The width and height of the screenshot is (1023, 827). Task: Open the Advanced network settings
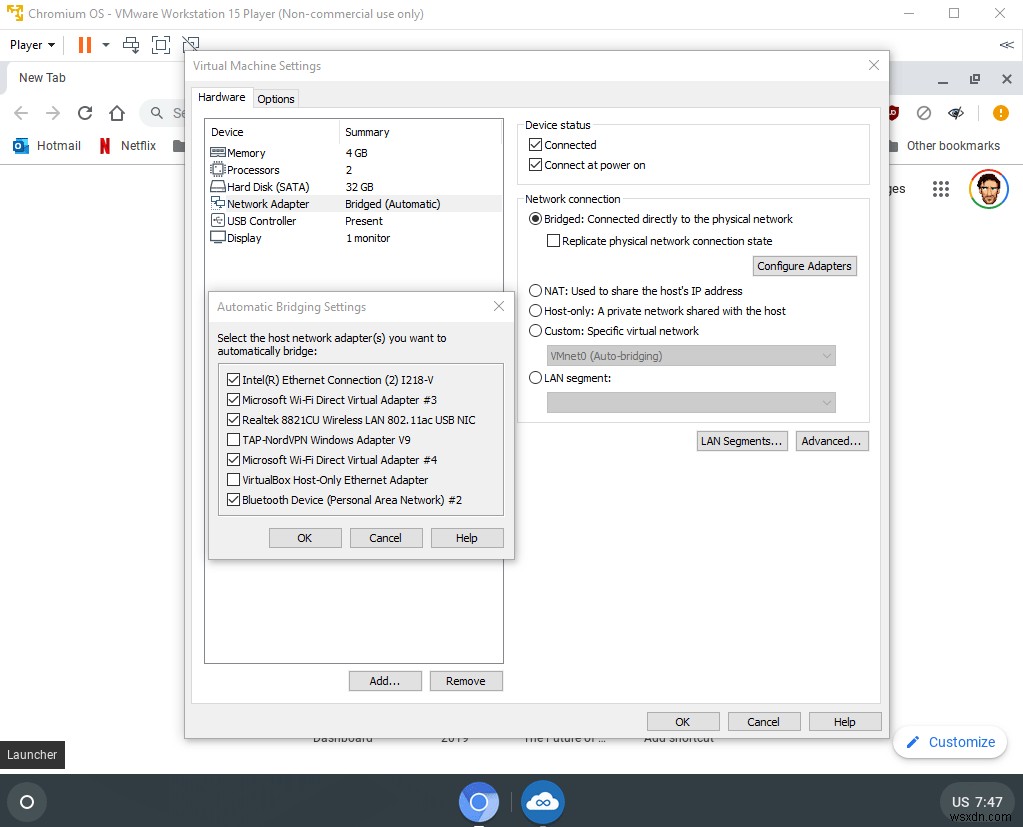click(832, 440)
